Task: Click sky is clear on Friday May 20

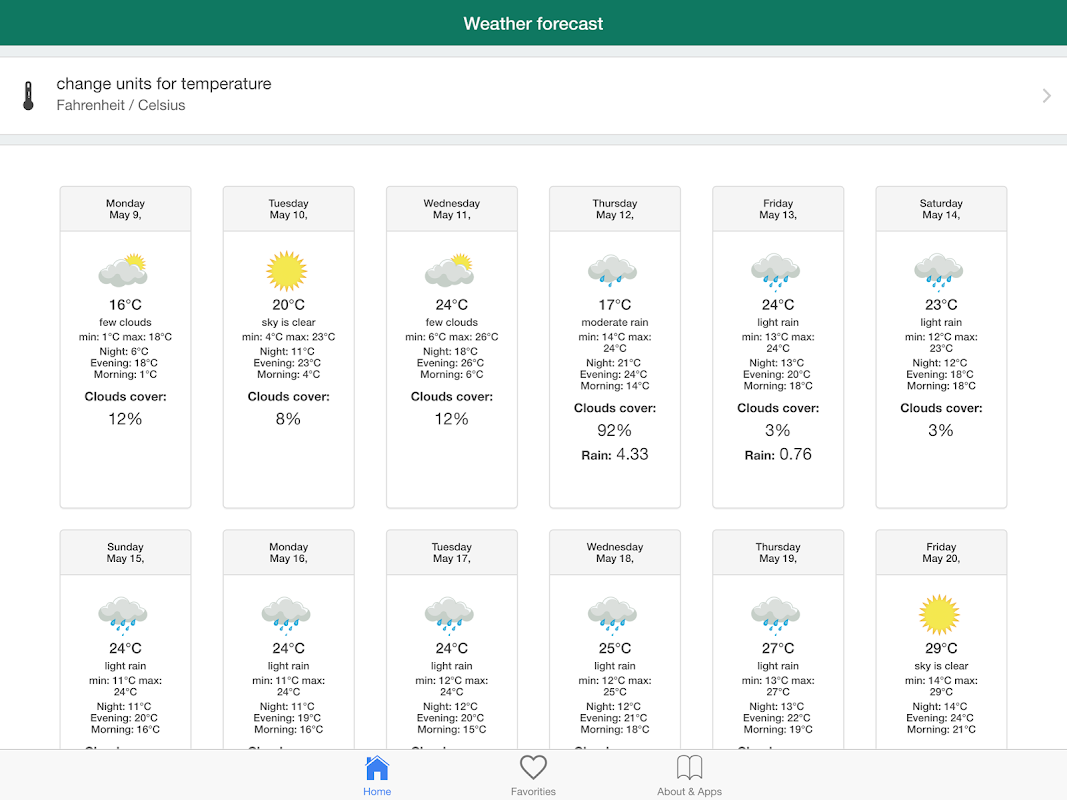Action: point(941,666)
